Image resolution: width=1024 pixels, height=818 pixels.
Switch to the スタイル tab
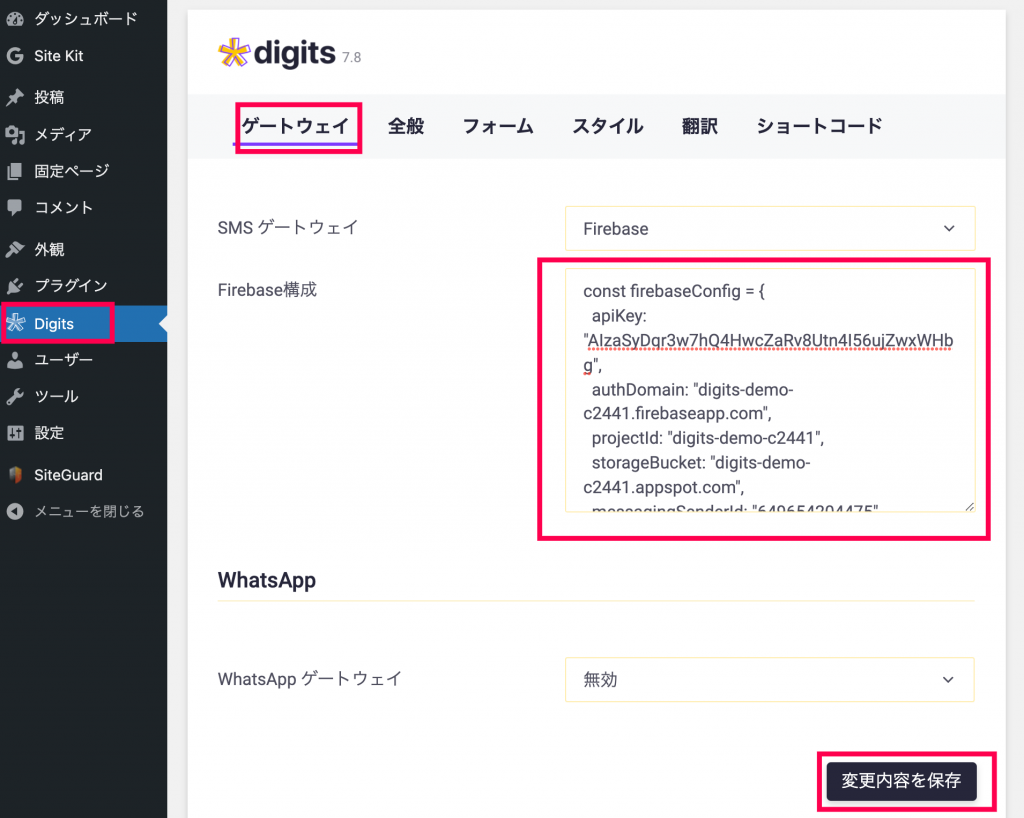pos(608,126)
